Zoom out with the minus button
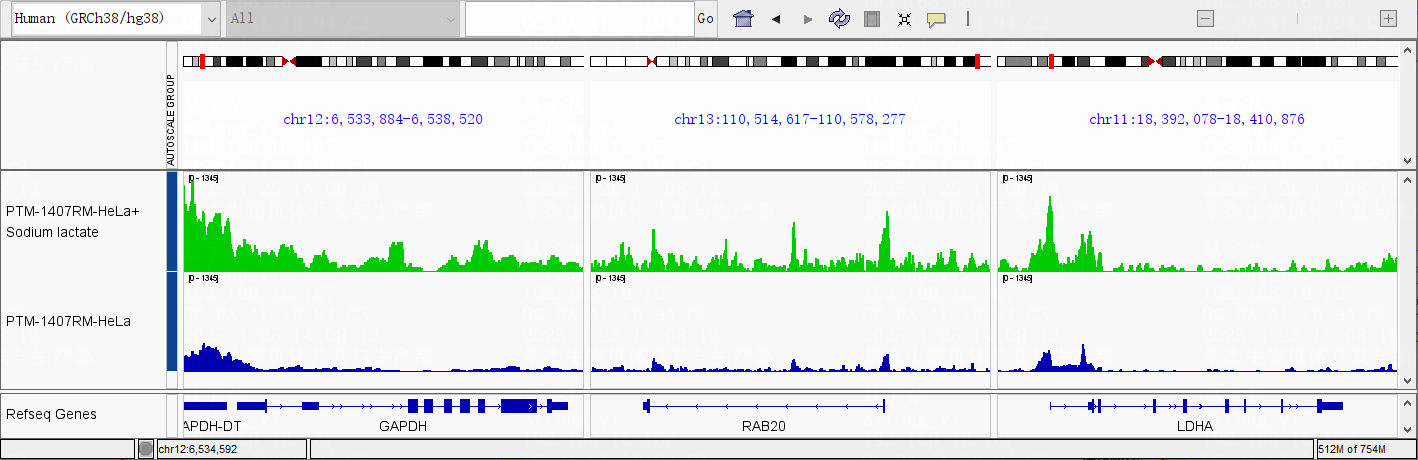 coord(1206,19)
